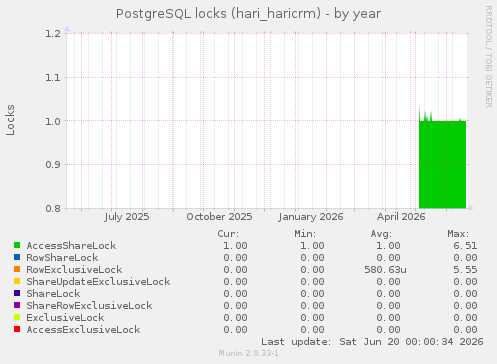
Task: Click the Munin 2.0.33-1 version text
Action: (248, 353)
